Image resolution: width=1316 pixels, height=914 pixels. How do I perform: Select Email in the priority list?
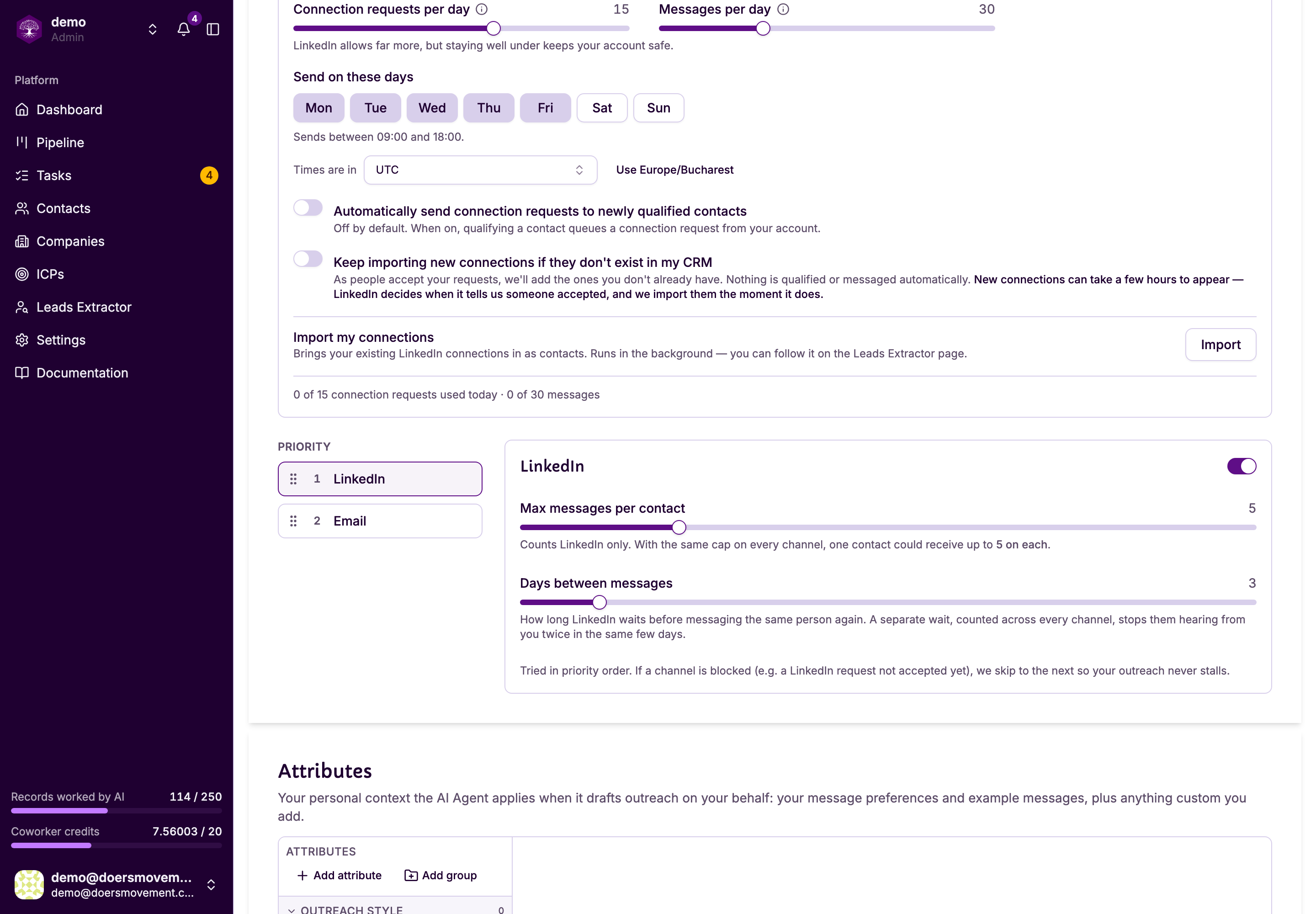click(380, 521)
